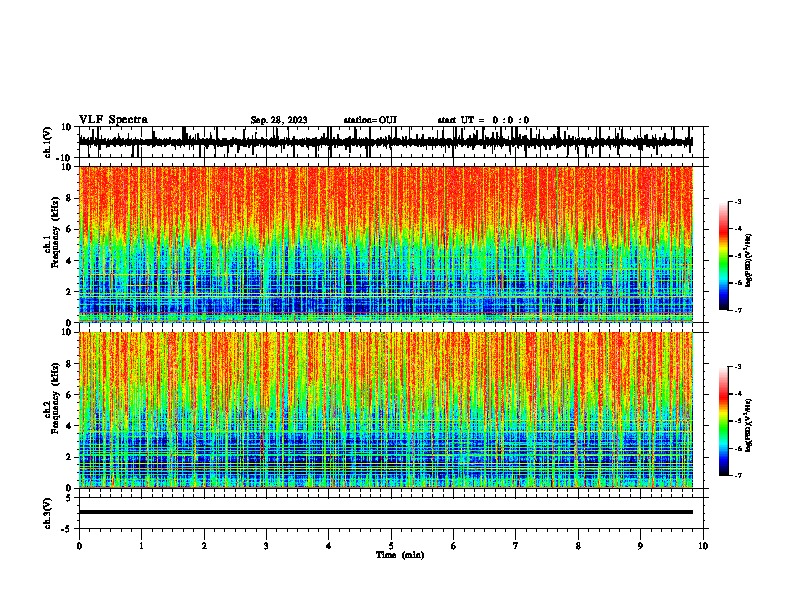Click the ch.1 spectrogram plot area
The height and width of the screenshot is (612, 792).
(385, 244)
